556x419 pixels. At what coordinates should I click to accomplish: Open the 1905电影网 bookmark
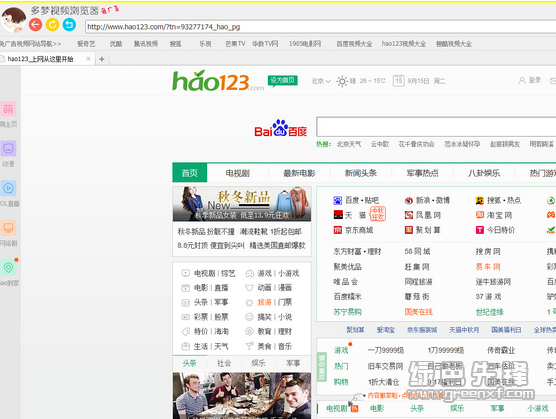pos(305,44)
